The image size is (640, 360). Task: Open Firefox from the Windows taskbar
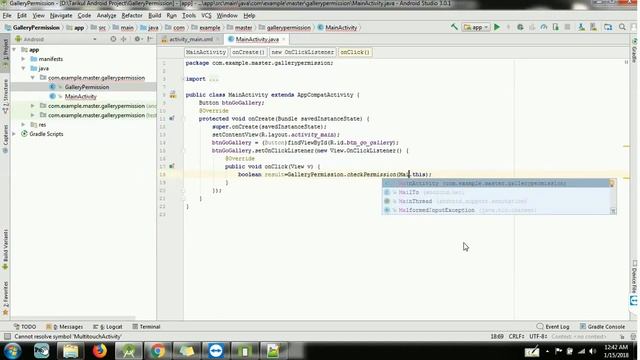99,351
